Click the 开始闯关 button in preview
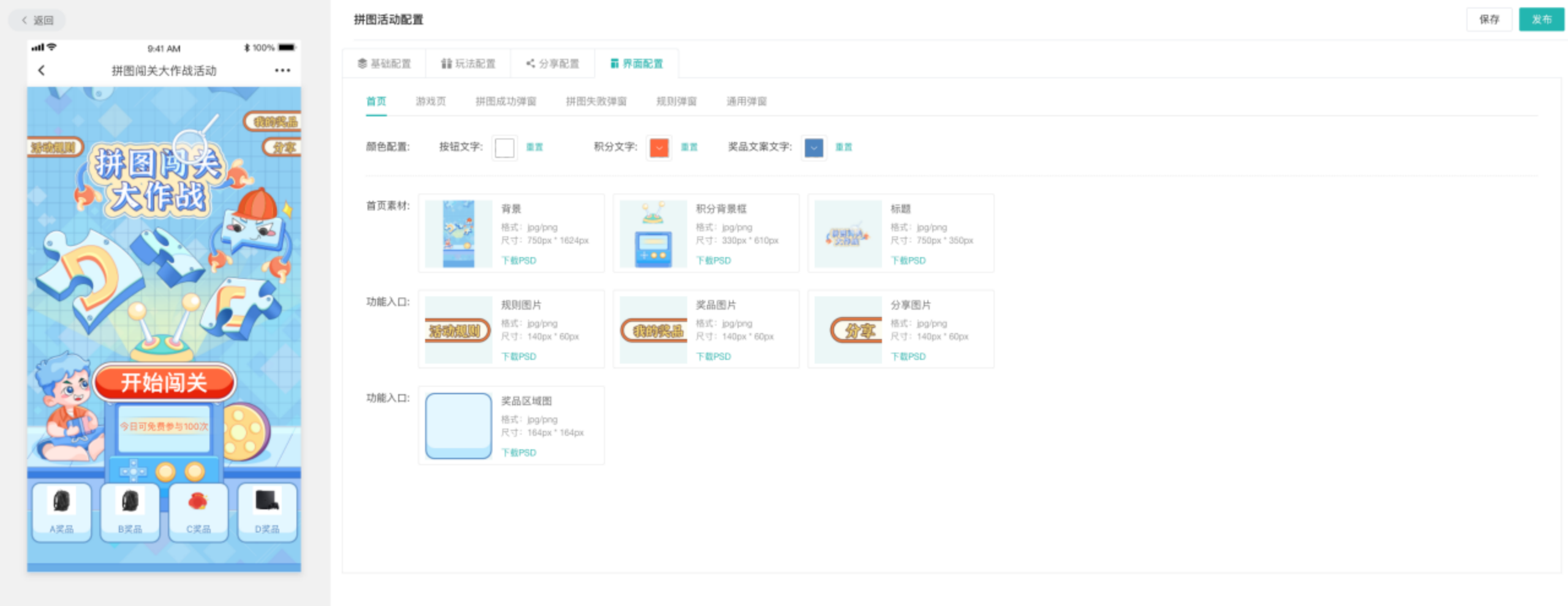The width and height of the screenshot is (1568, 606). [x=164, y=383]
